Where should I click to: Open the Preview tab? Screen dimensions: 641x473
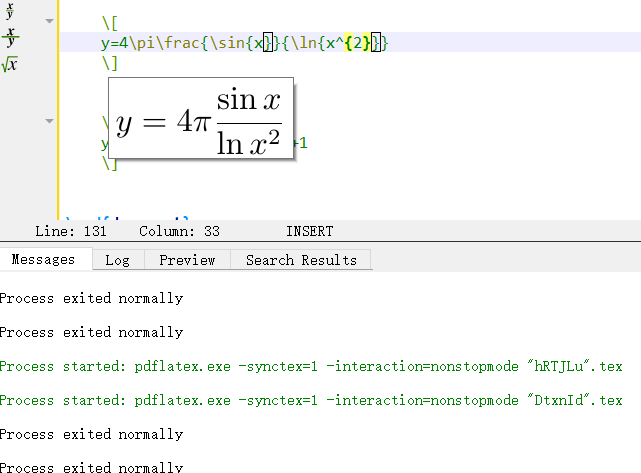[187, 260]
